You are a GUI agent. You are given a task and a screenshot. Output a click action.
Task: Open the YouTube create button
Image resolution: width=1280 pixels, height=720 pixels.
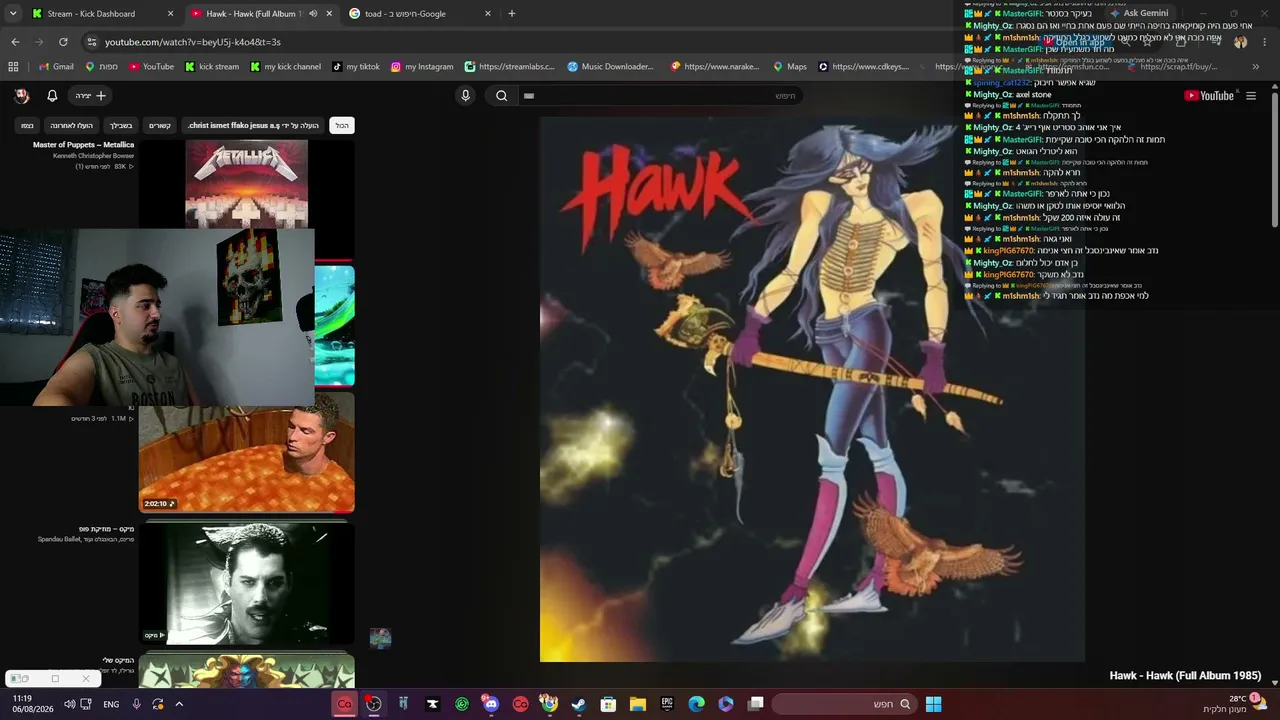91,96
